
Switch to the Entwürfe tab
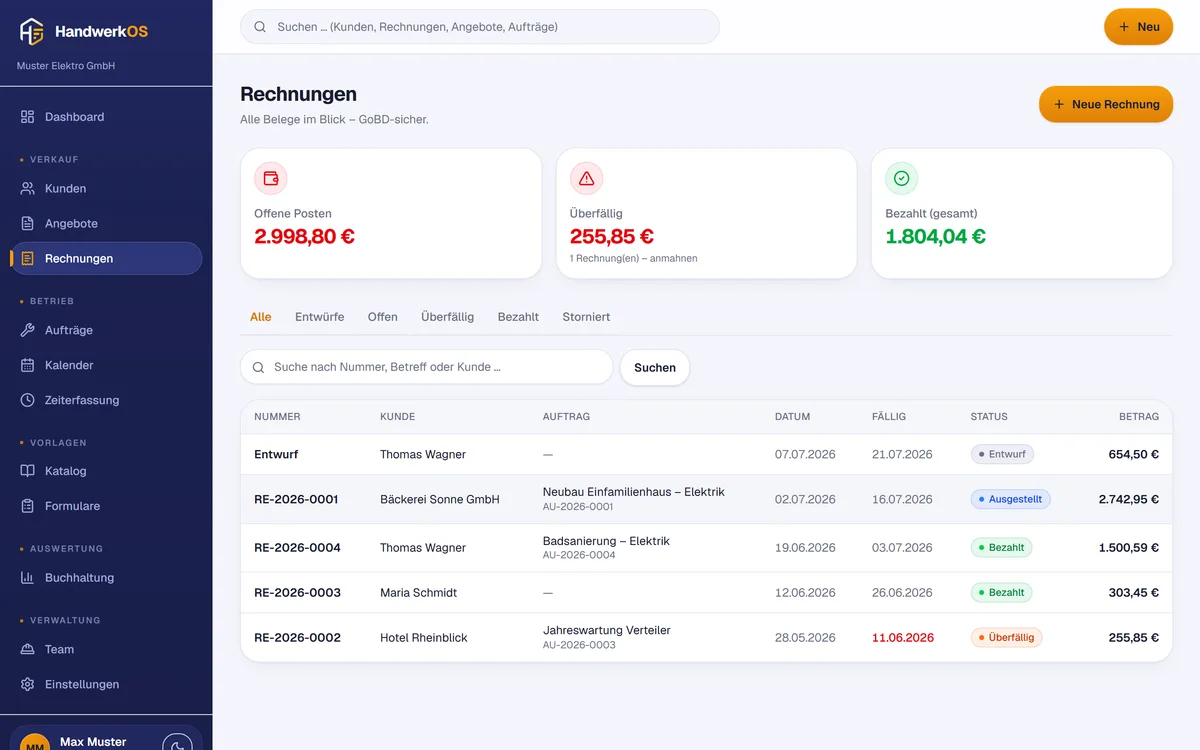click(x=319, y=317)
